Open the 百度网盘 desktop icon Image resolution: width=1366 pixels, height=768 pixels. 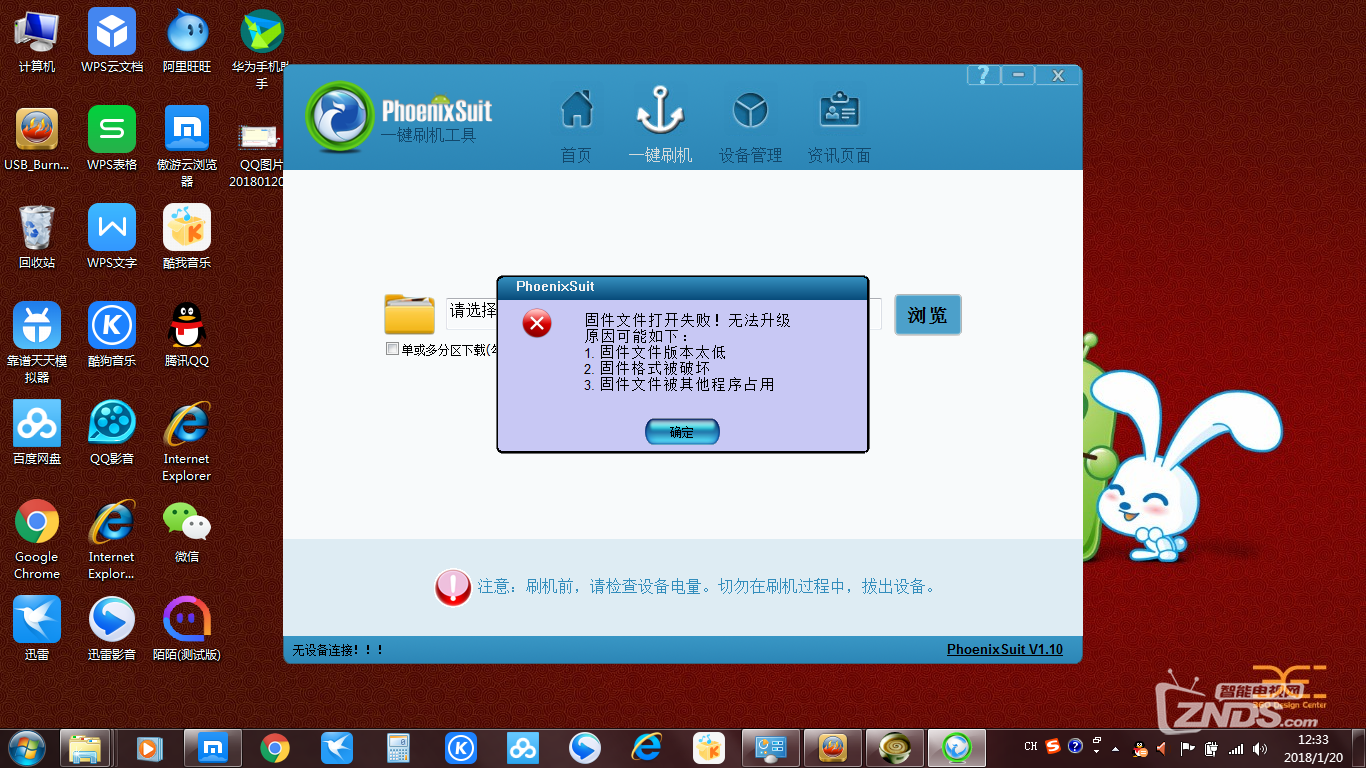click(37, 433)
